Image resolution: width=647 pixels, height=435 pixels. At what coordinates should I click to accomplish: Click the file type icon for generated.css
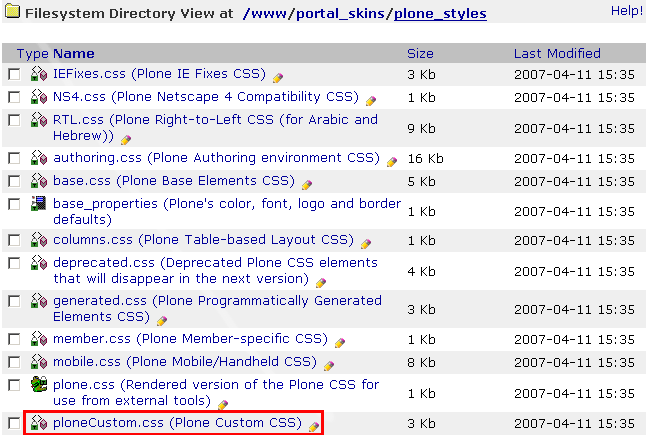click(39, 301)
